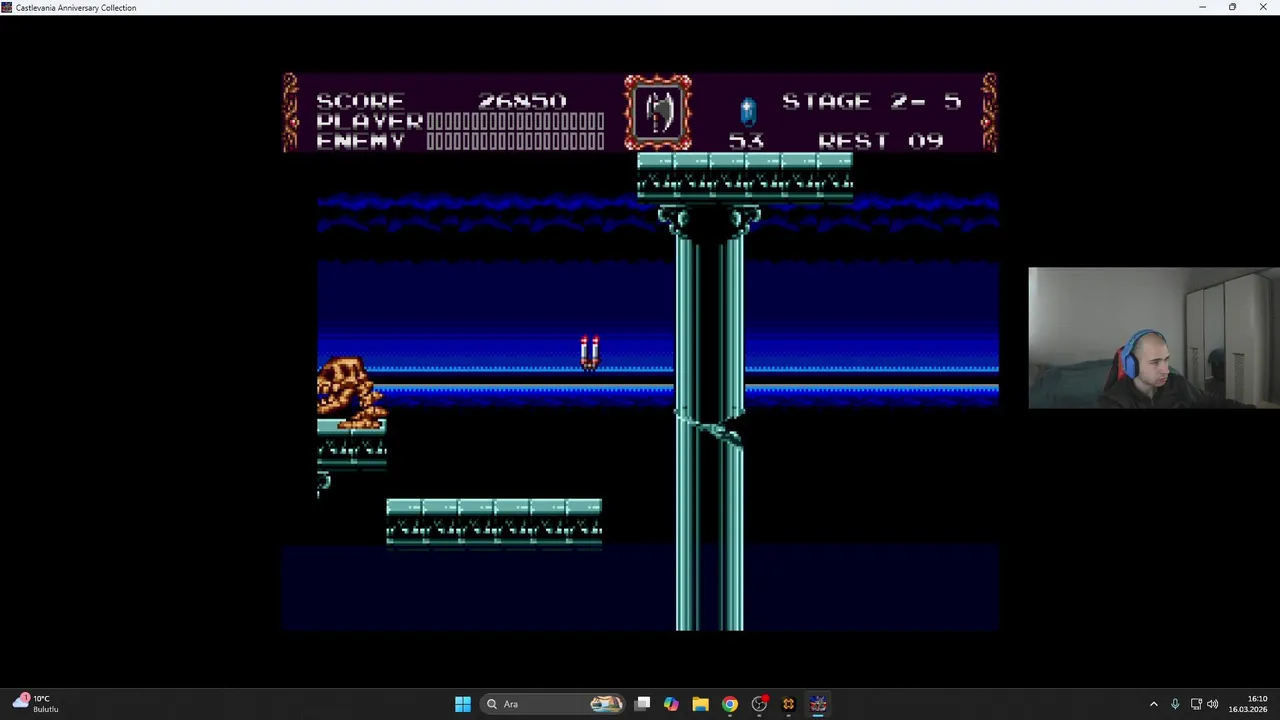Click the blue heart ammo crystal icon

747,111
